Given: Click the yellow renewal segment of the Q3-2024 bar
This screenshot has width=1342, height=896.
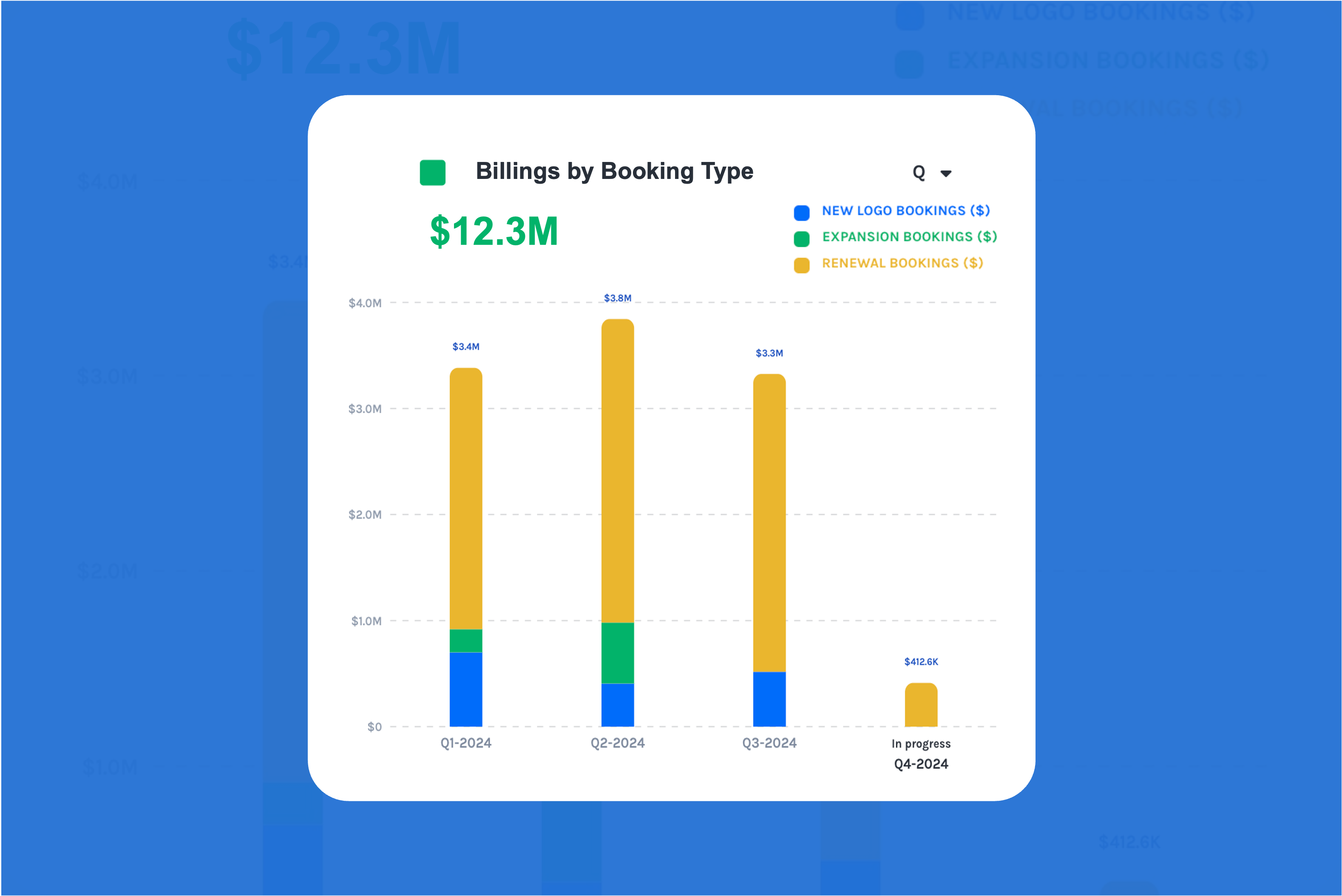Looking at the screenshot, I should pyautogui.click(x=769, y=523).
